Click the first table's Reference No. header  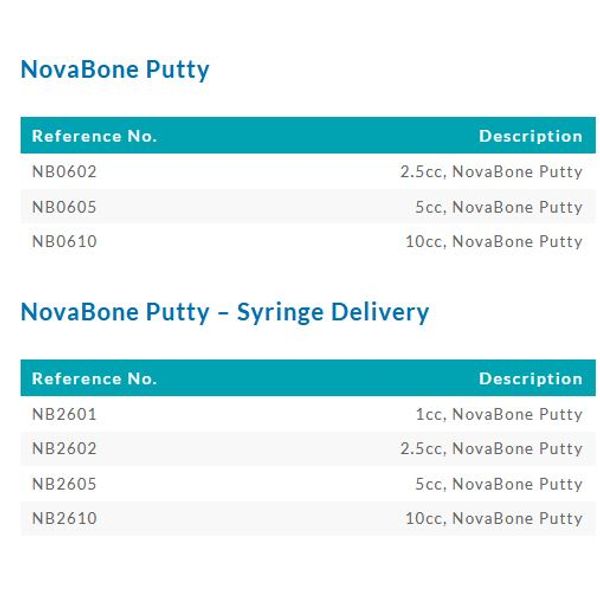[95, 136]
